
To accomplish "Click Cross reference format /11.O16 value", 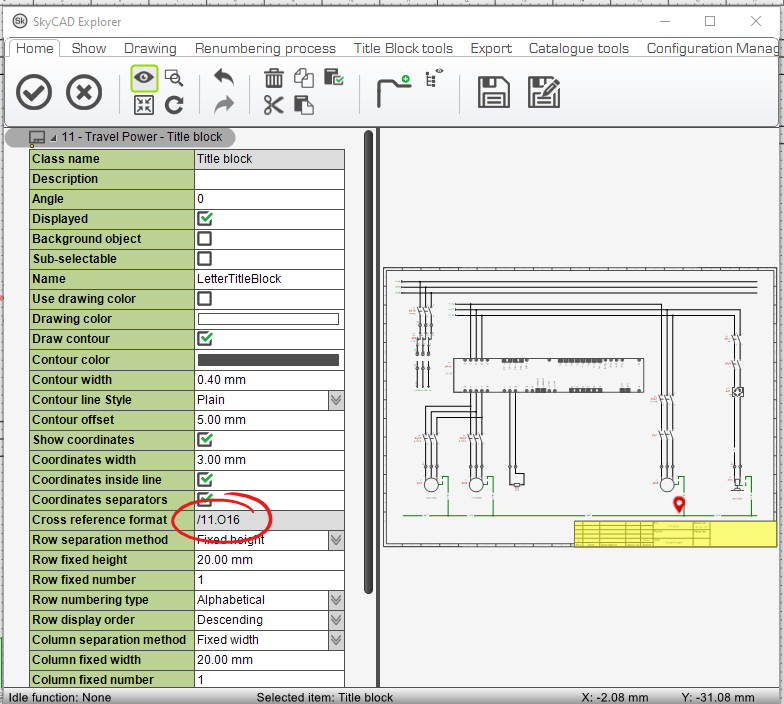I will 269,520.
